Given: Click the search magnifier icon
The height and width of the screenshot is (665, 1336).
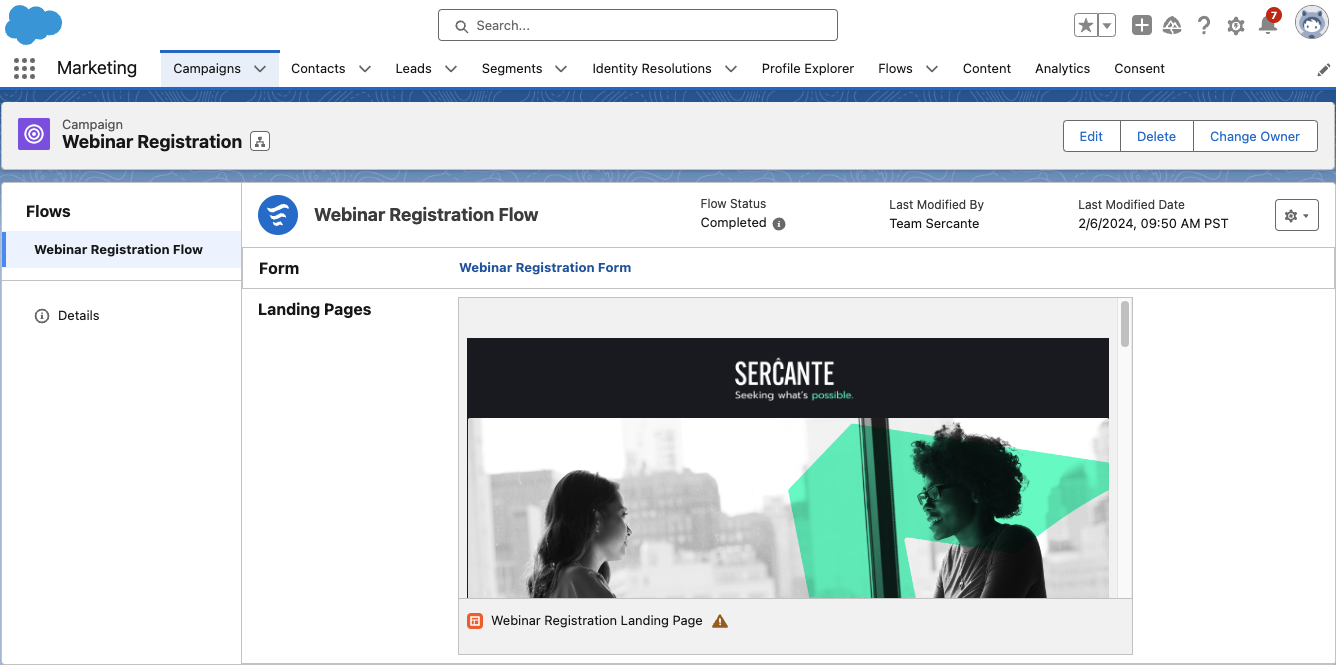Looking at the screenshot, I should pyautogui.click(x=461, y=26).
